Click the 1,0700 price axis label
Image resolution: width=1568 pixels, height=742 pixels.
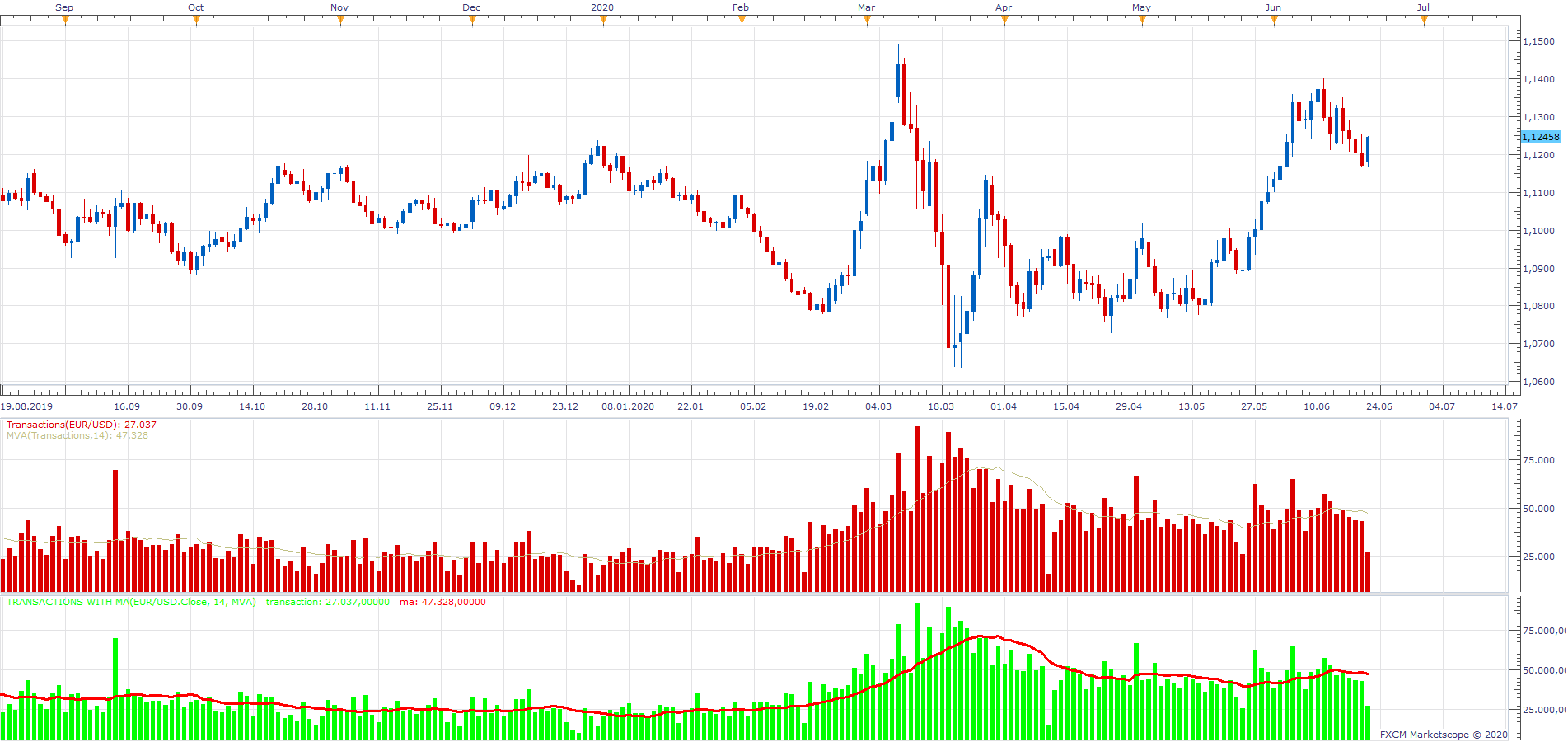[1538, 344]
